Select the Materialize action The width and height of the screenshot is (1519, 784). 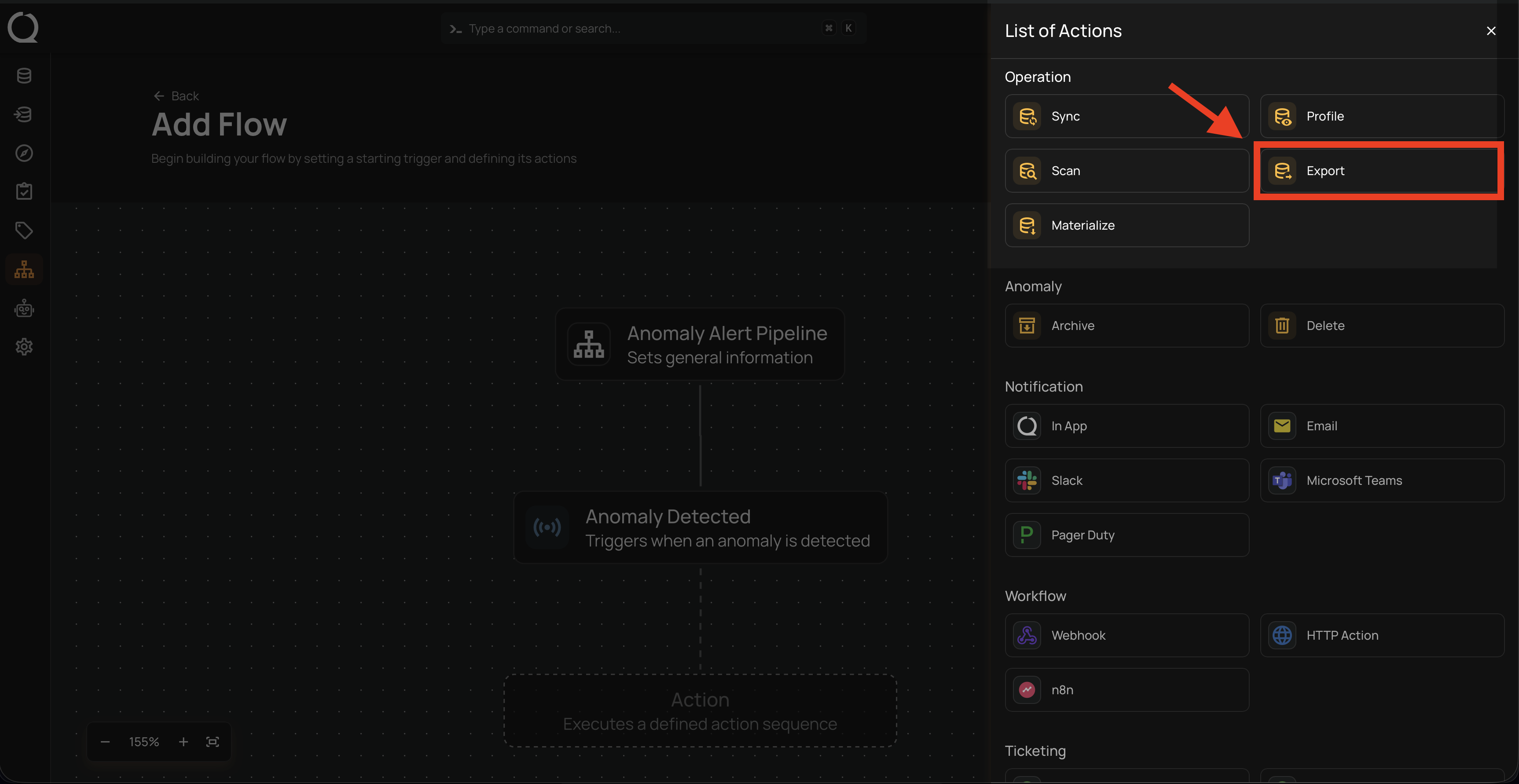point(1126,225)
